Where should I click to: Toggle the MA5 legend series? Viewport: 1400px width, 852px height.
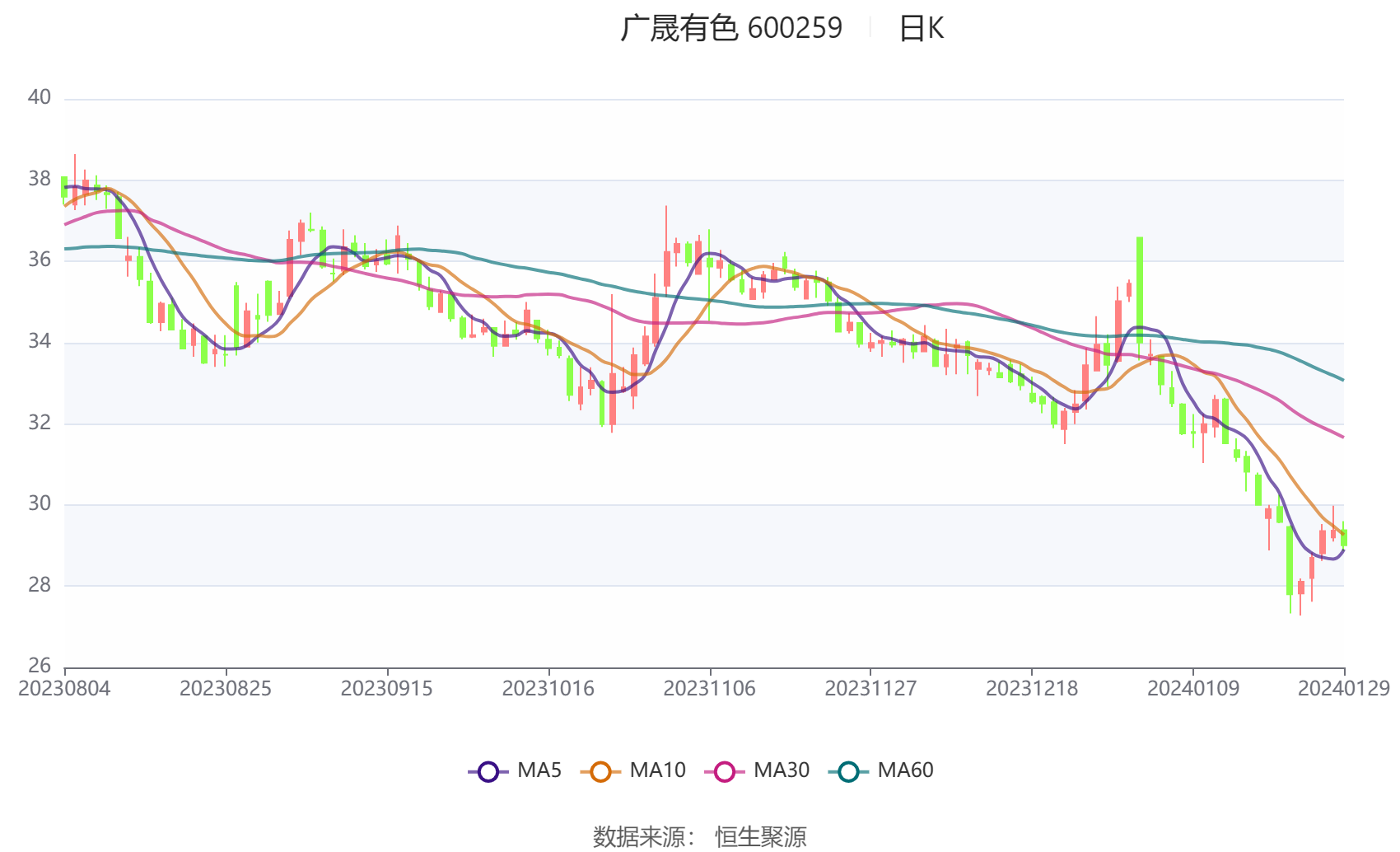(x=515, y=771)
